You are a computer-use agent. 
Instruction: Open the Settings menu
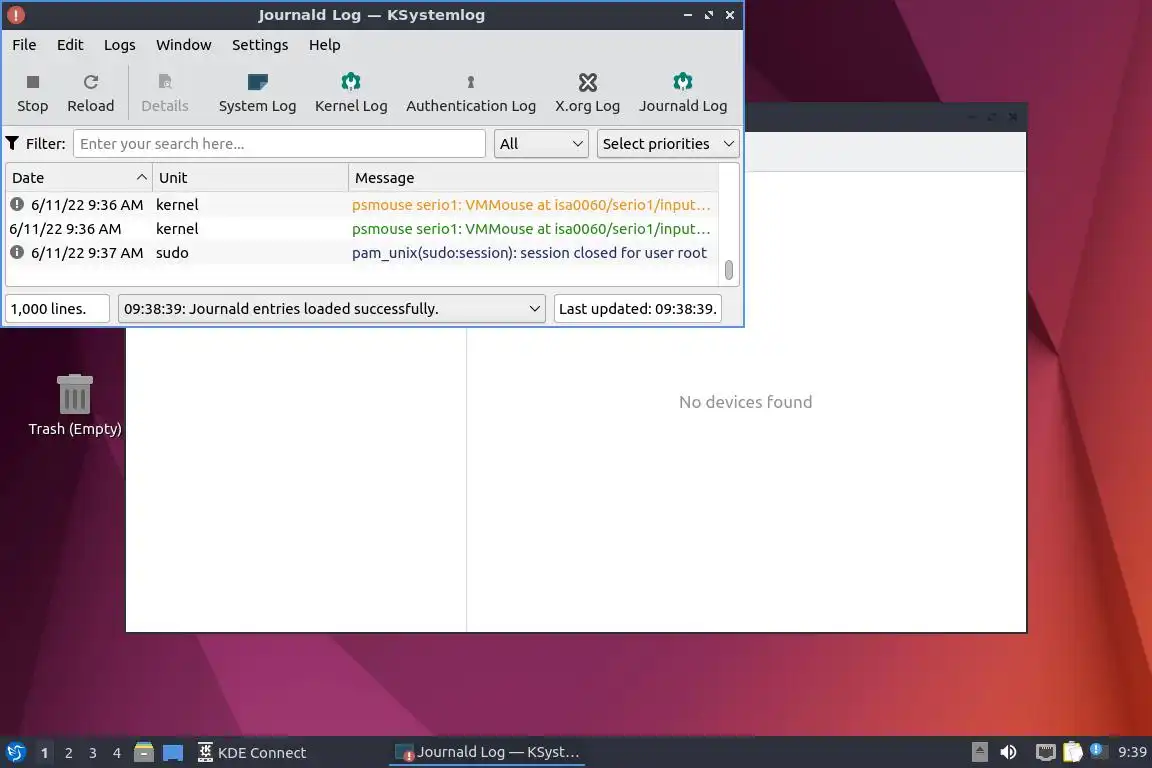click(x=260, y=45)
